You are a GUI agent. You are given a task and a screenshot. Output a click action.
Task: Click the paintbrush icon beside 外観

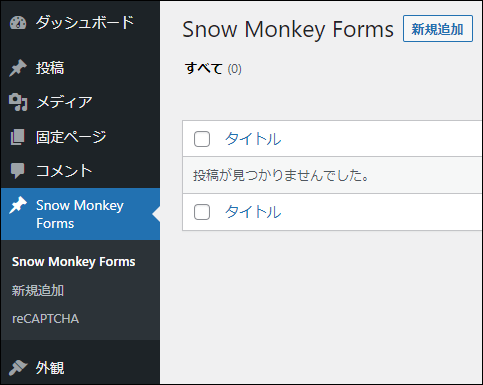point(18,368)
